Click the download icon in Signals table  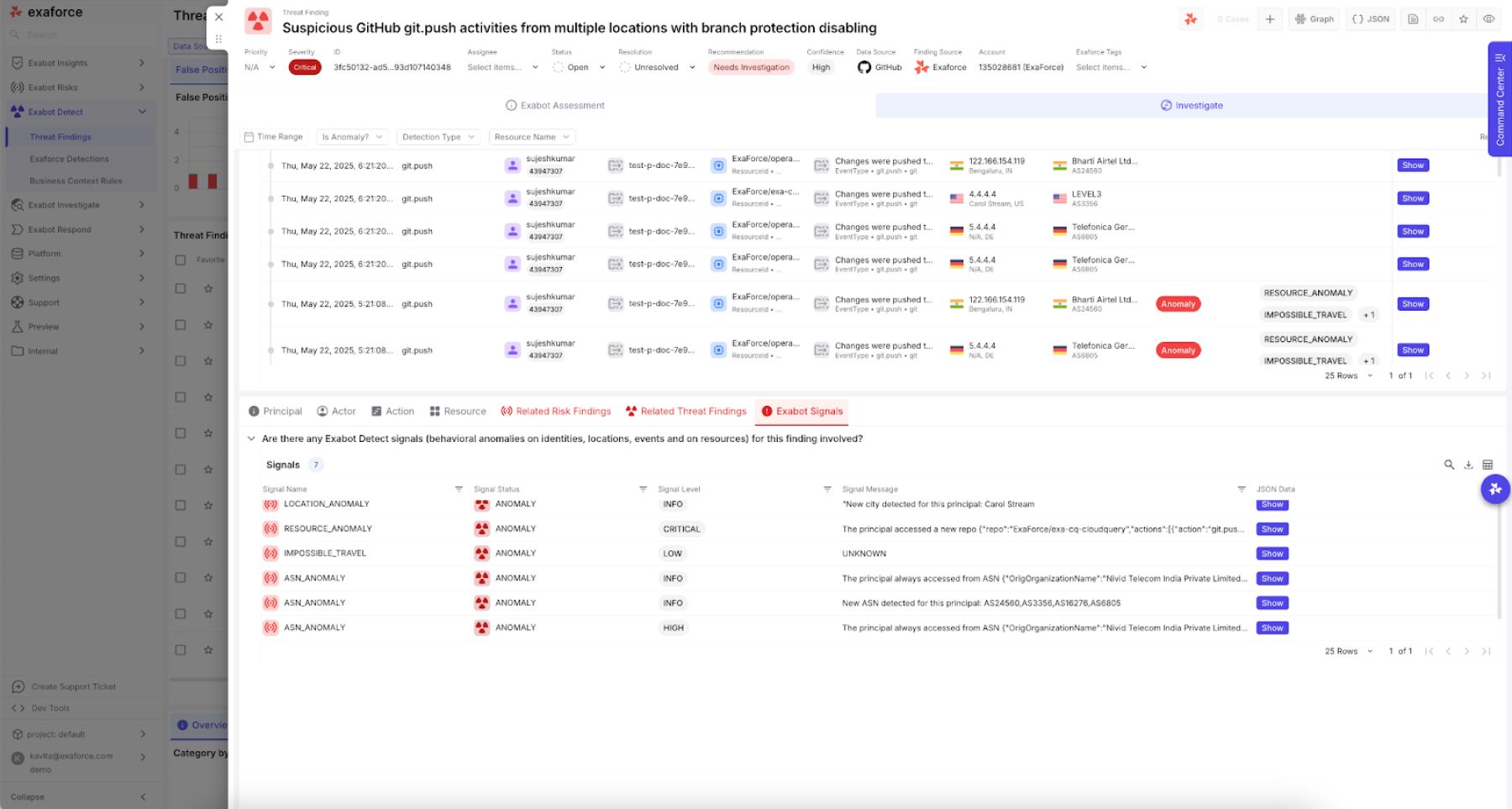[x=1468, y=465]
